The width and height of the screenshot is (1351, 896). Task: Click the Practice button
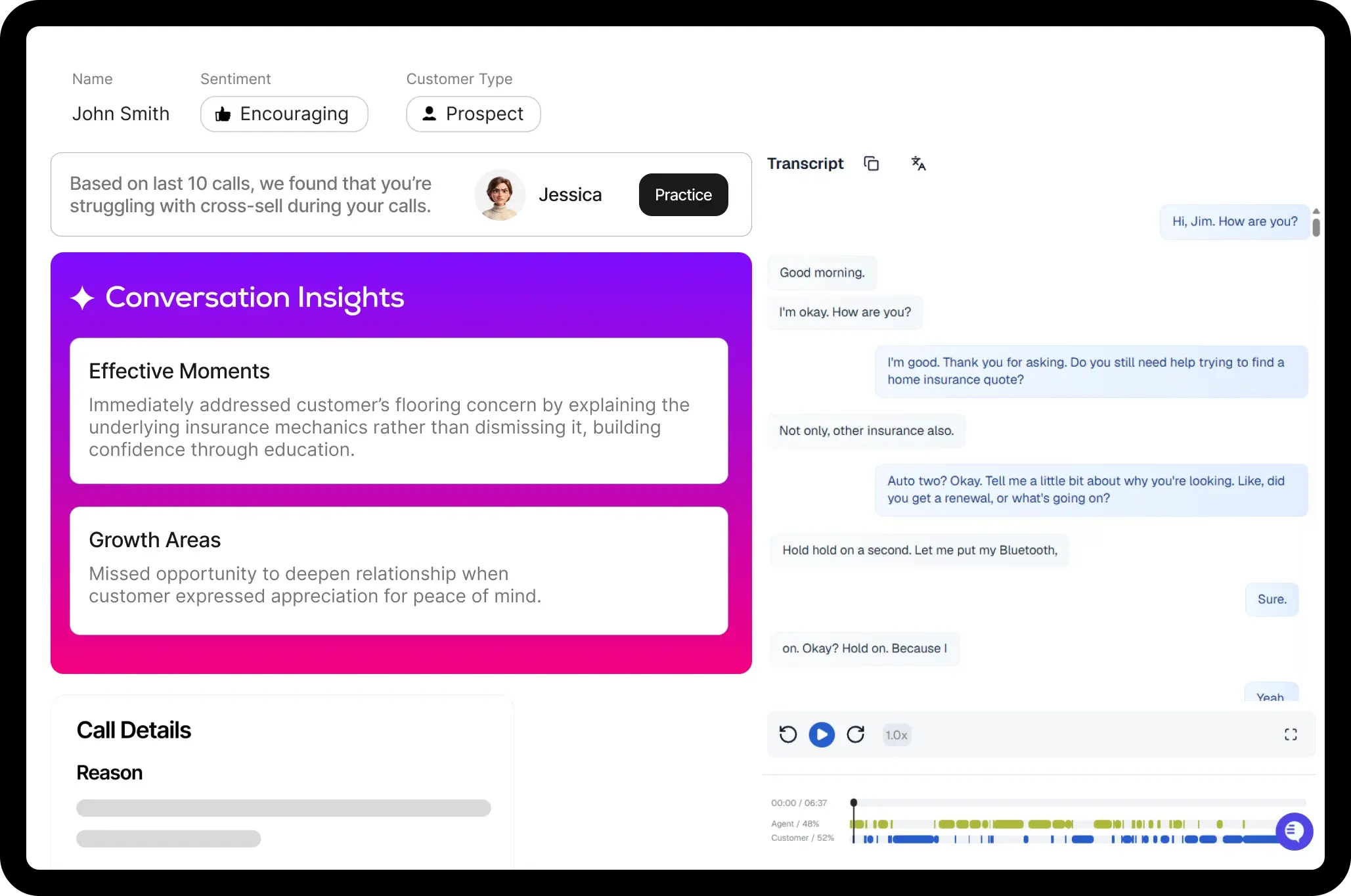[x=683, y=195]
